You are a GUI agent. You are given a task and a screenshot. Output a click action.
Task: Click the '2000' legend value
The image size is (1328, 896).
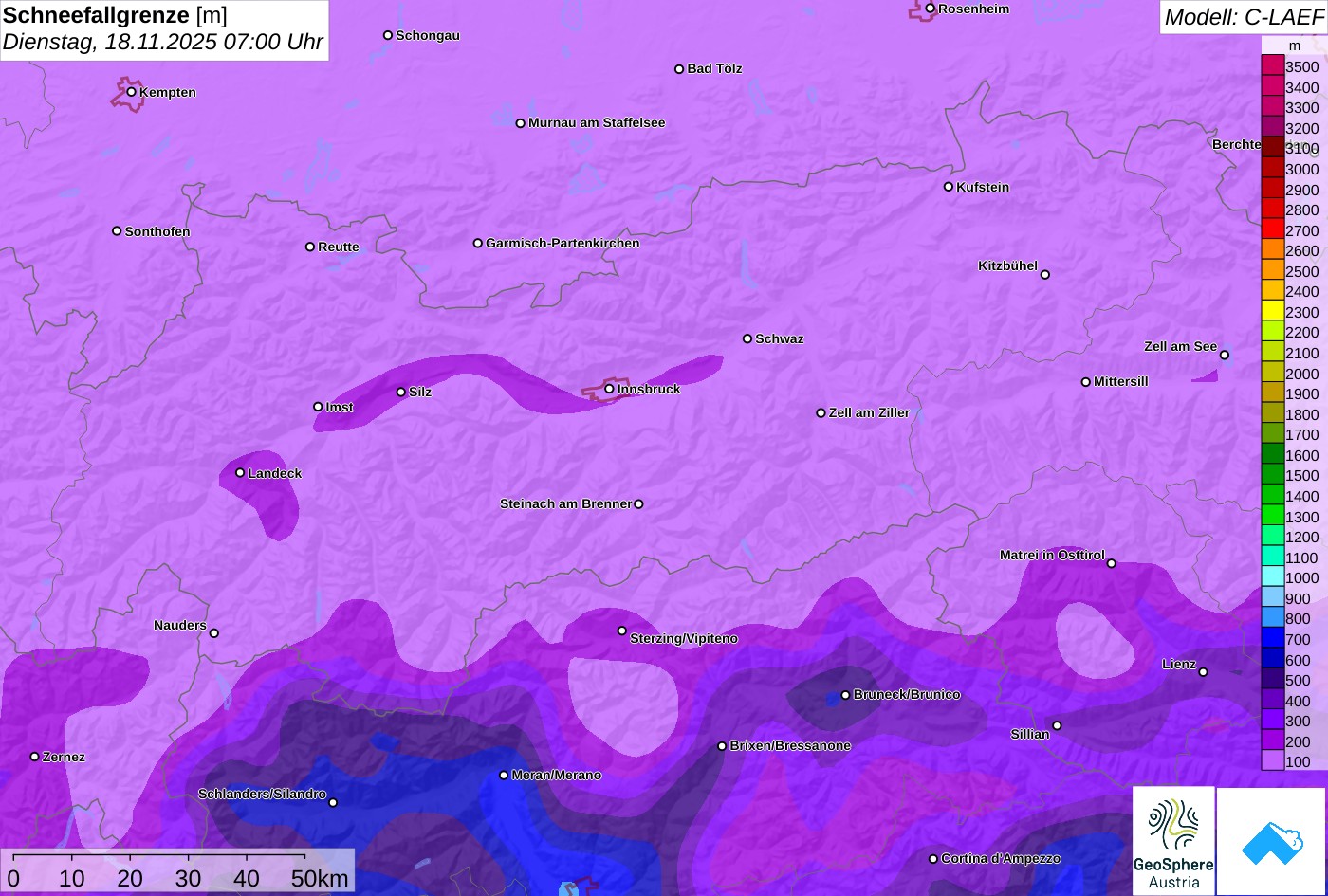point(1302,374)
